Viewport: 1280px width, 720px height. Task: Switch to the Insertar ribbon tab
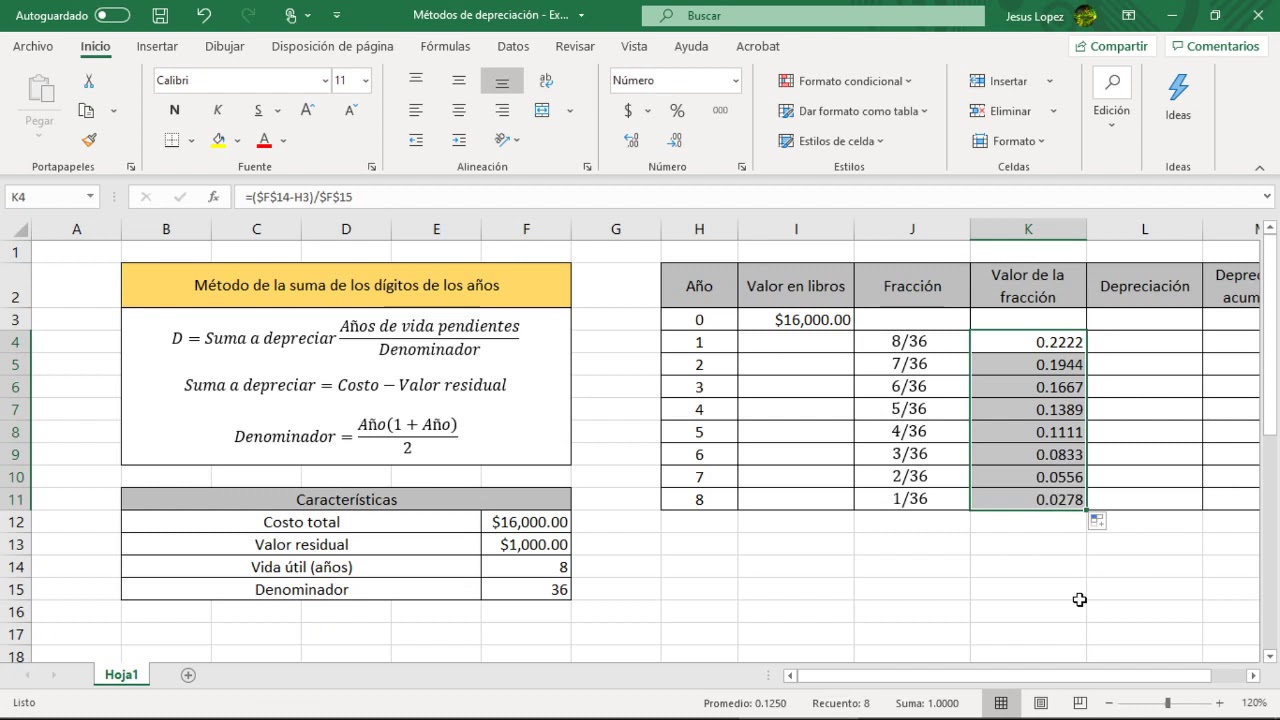157,46
